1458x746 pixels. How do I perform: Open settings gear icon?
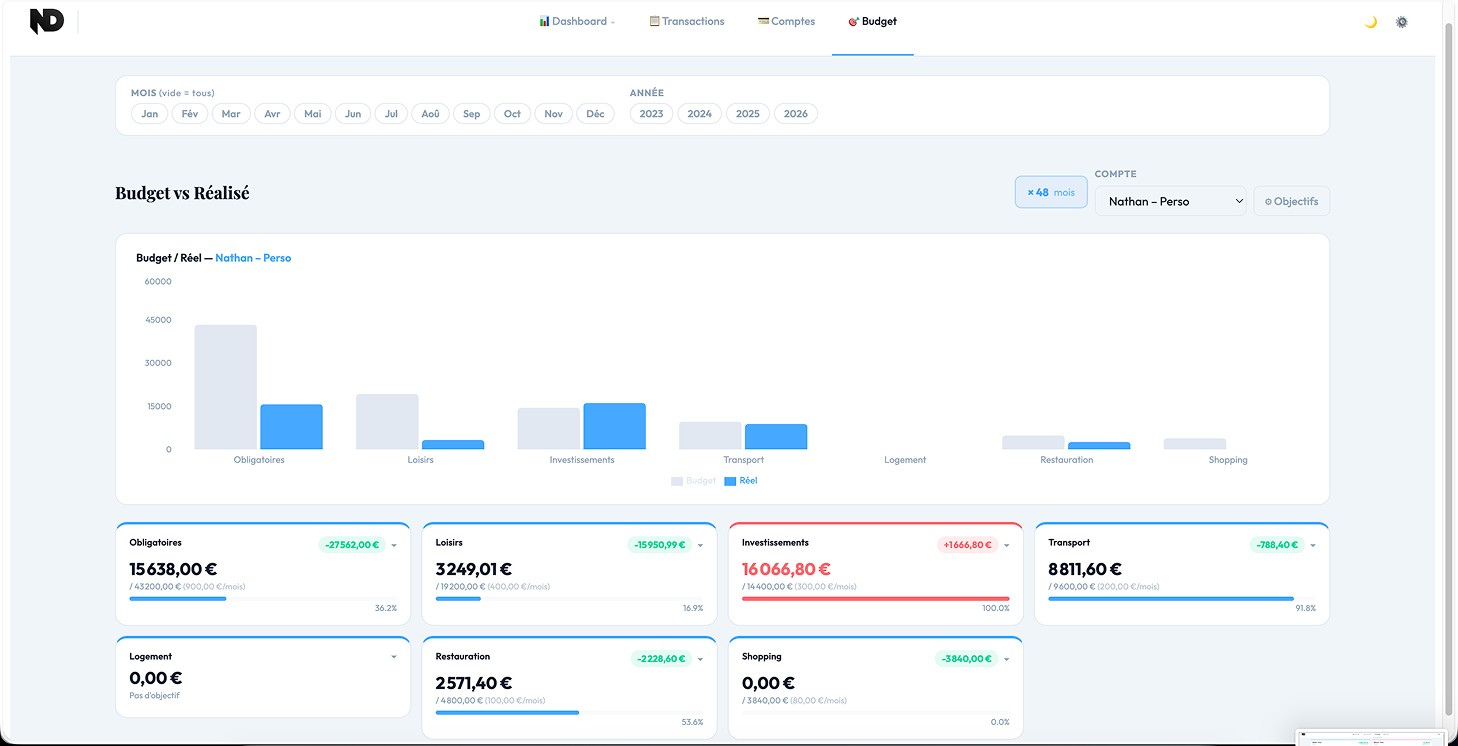pyautogui.click(x=1402, y=22)
